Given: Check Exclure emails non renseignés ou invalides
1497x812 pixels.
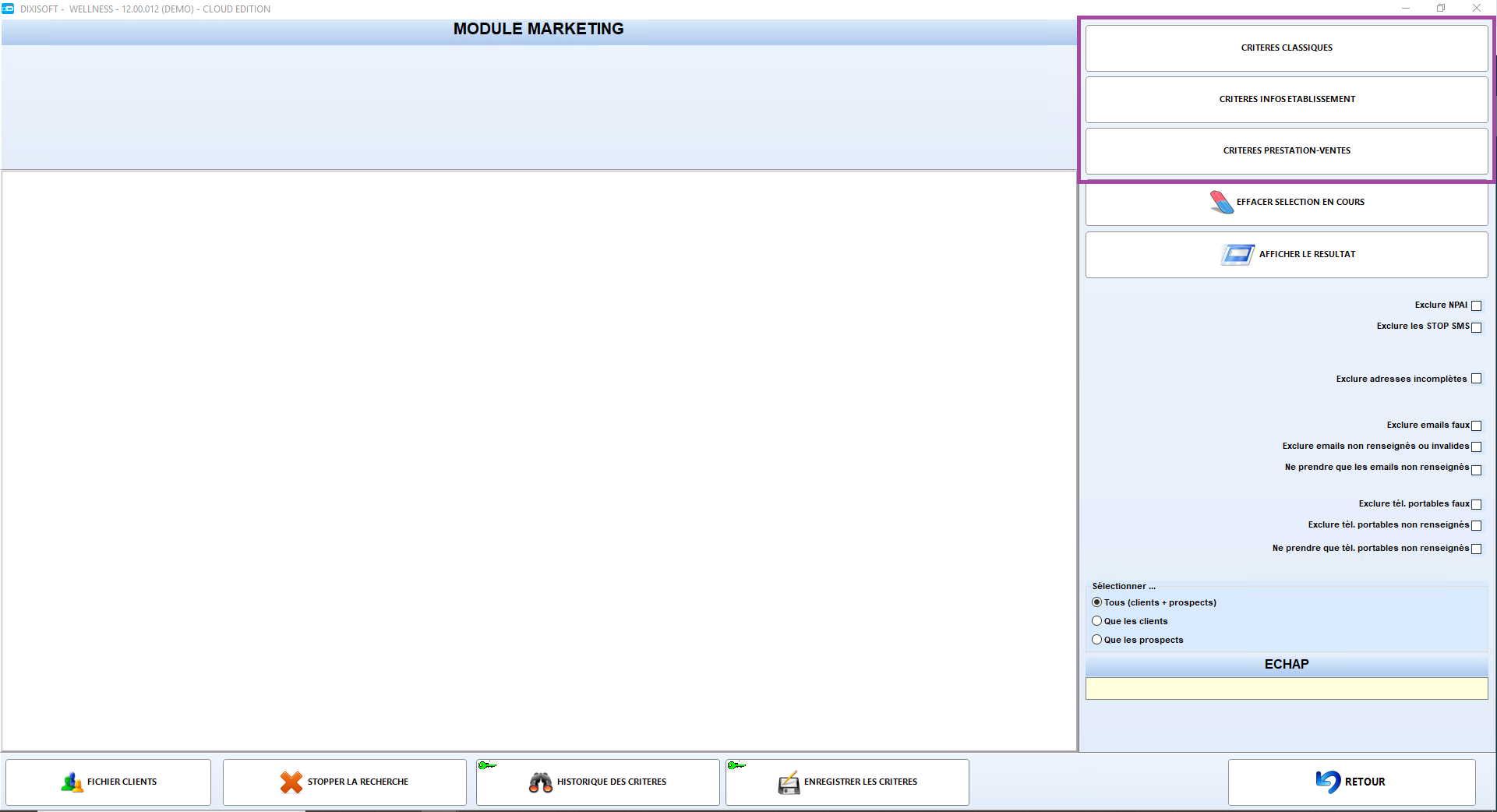Looking at the screenshot, I should (x=1476, y=447).
